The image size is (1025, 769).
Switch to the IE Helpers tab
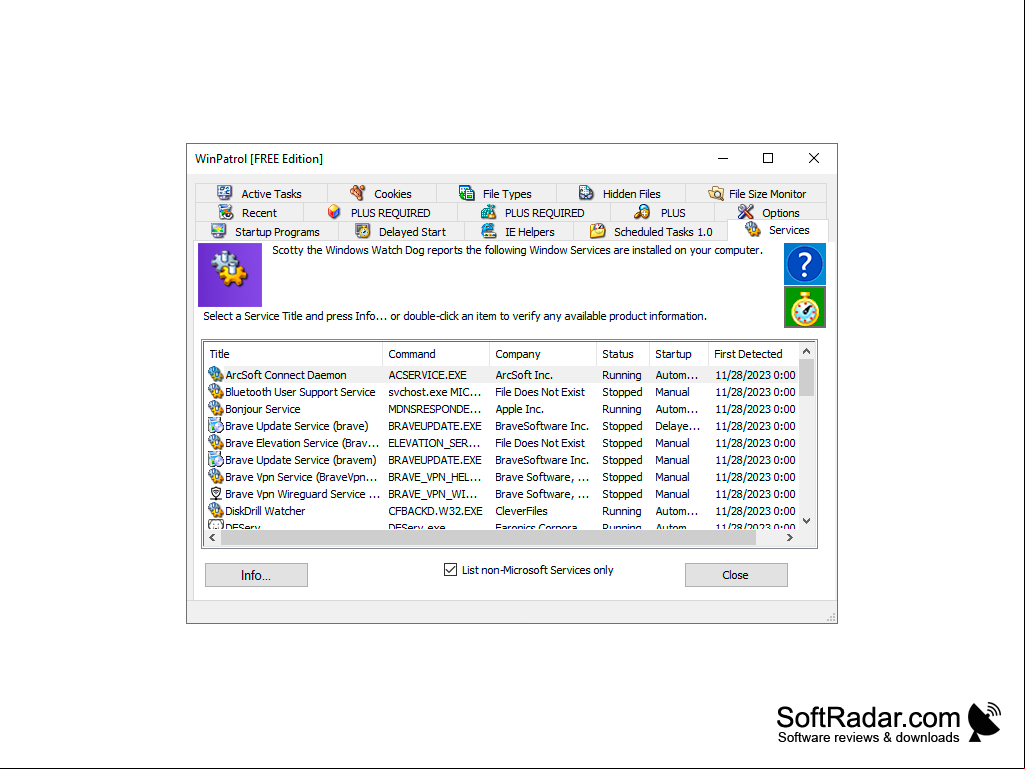coord(518,231)
